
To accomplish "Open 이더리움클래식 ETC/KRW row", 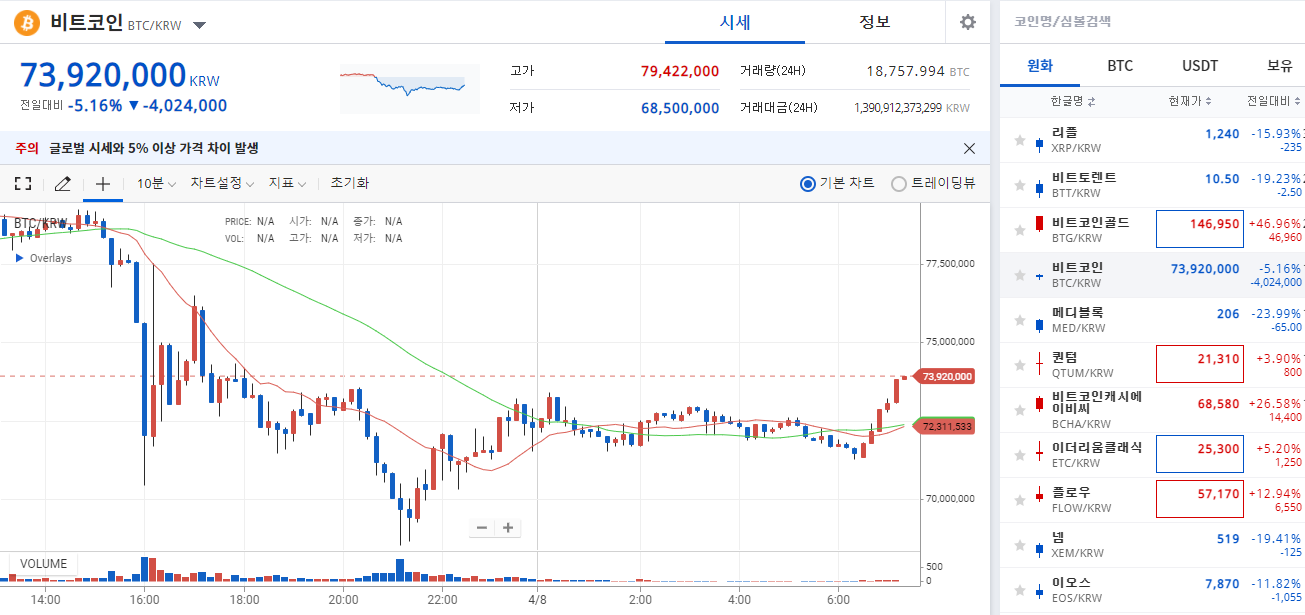I will click(1152, 455).
